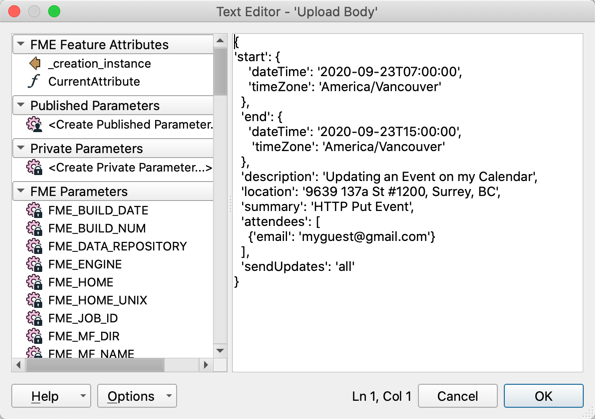Image resolution: width=595 pixels, height=419 pixels.
Task: Click the CurrentAttribute function icon
Action: (x=34, y=81)
